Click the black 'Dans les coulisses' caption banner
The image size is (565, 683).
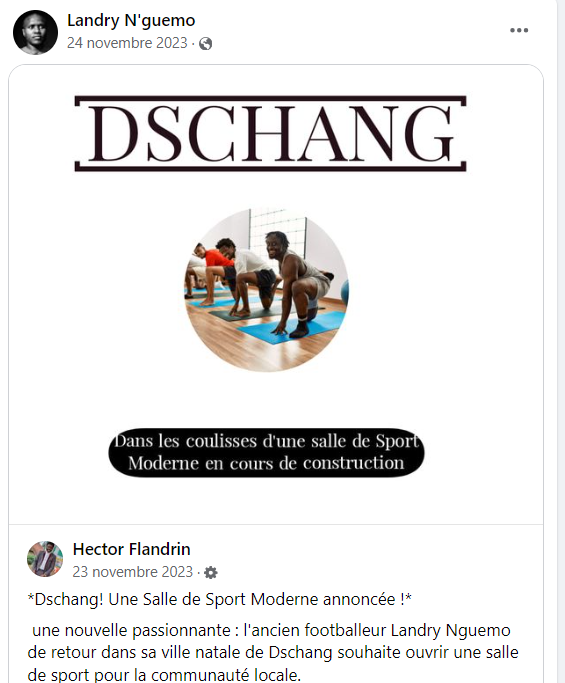click(266, 452)
